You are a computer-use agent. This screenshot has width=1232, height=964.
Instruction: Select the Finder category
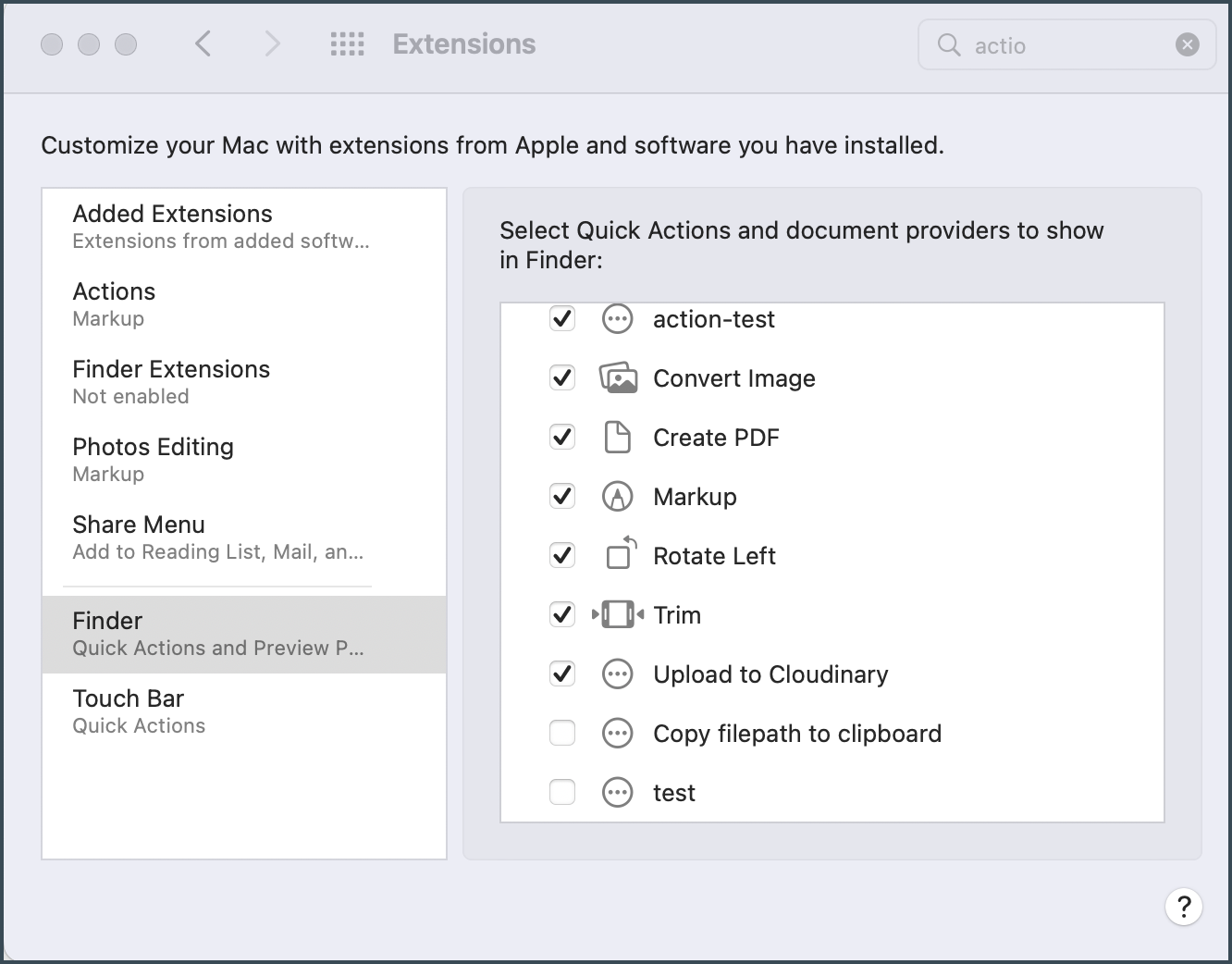point(244,634)
